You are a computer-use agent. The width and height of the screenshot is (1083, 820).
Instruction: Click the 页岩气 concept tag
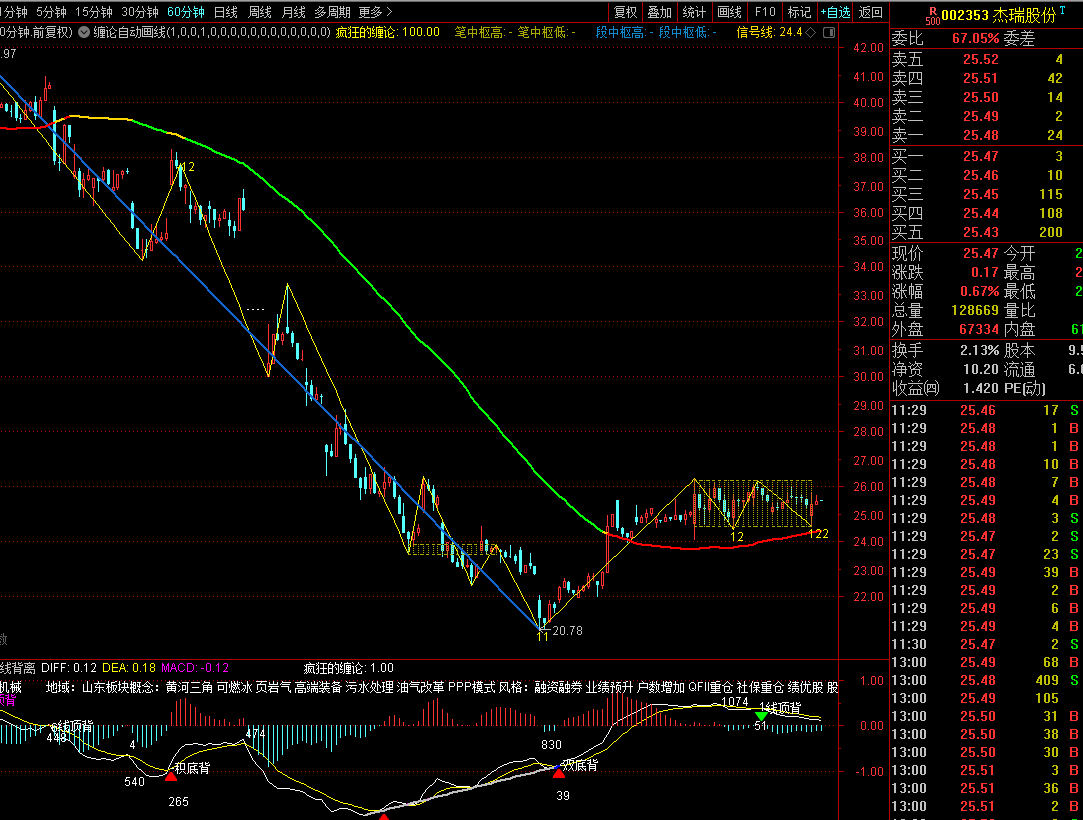click(273, 687)
